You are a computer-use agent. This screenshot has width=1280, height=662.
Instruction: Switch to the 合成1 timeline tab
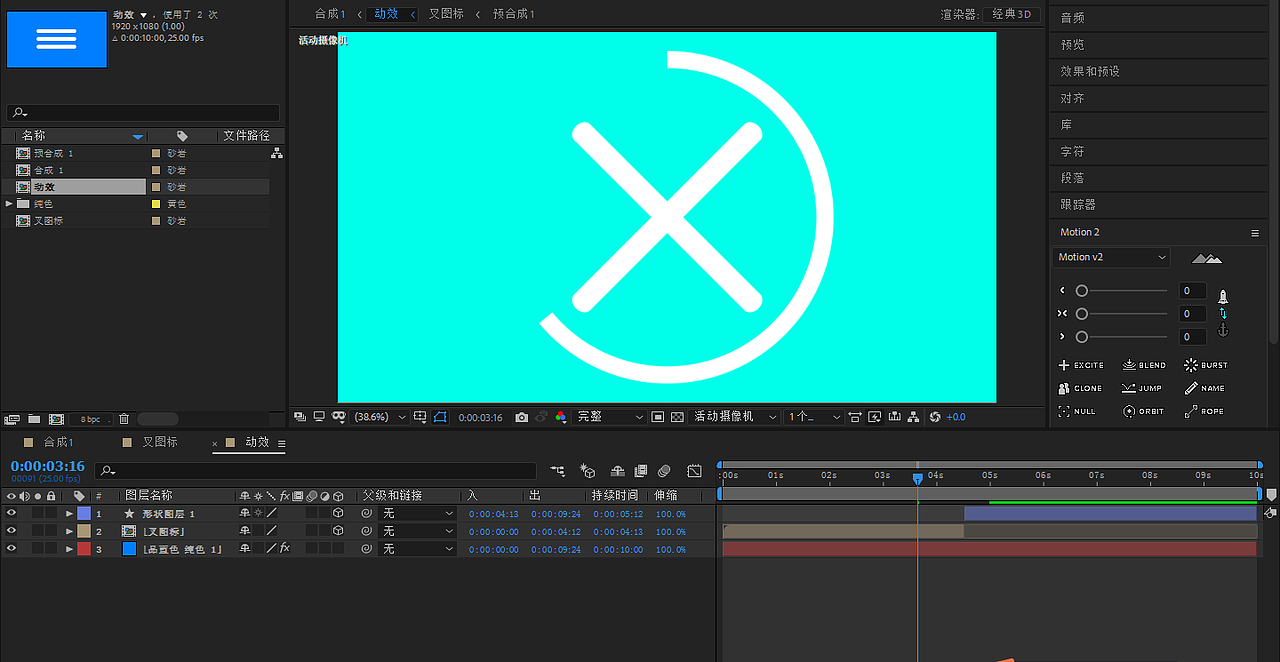pos(55,441)
